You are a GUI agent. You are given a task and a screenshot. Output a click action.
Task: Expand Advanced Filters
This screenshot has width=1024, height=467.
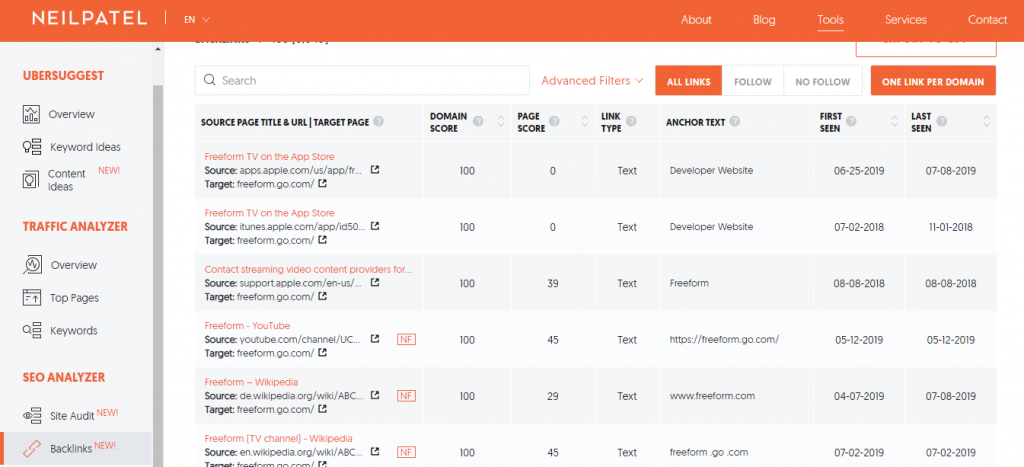point(592,81)
